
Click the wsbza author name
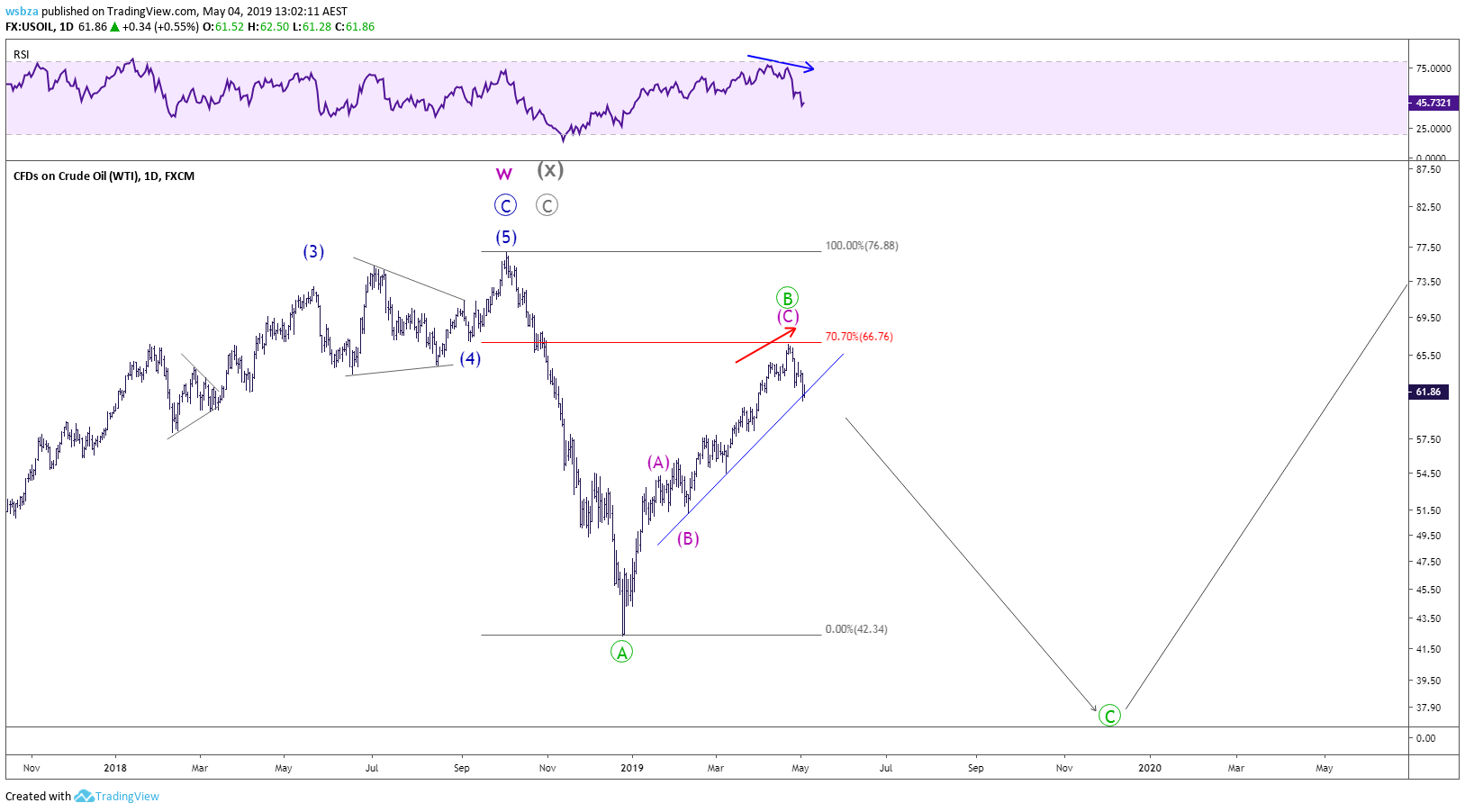click(x=22, y=12)
